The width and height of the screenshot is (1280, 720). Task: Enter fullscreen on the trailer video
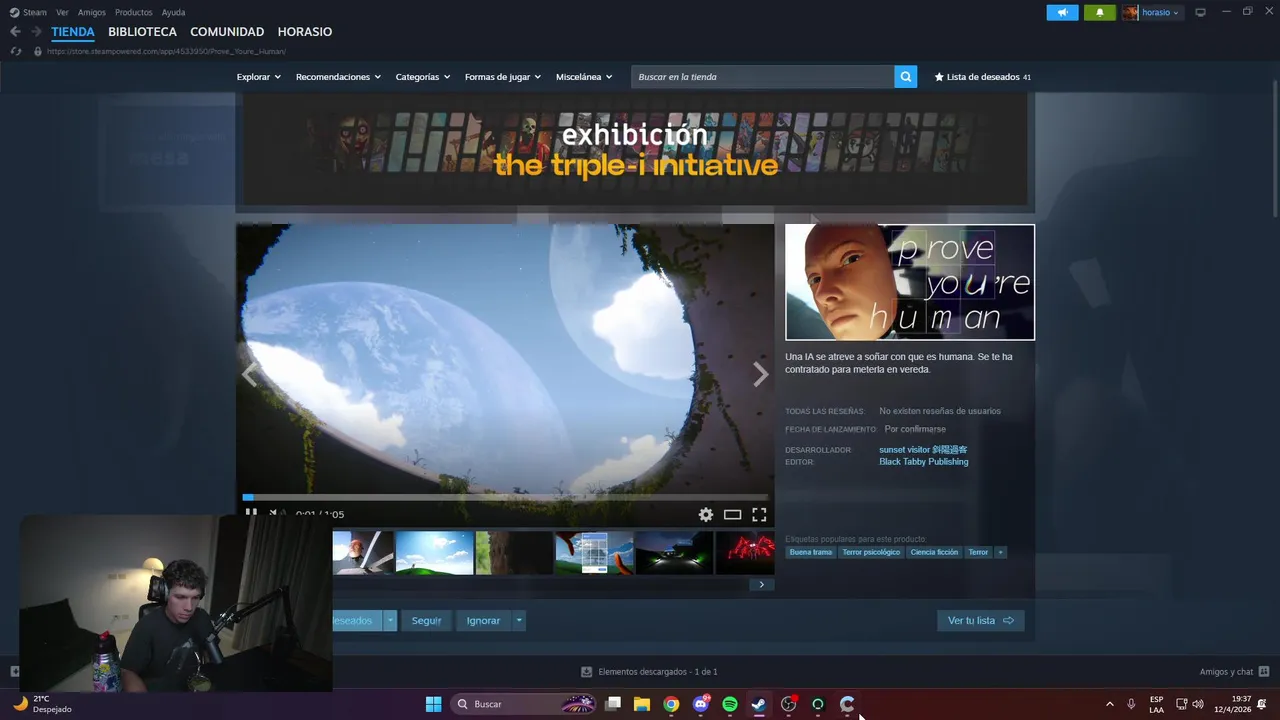pos(759,514)
